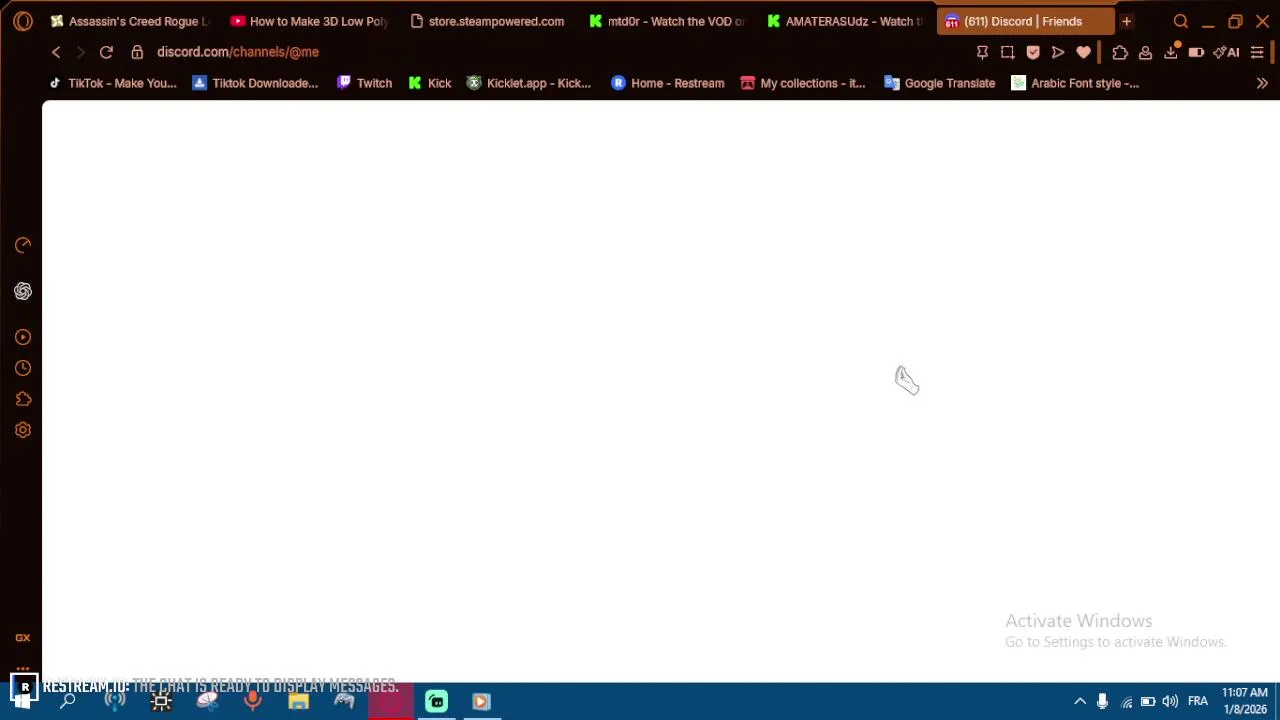
Task: Reload the Discord page
Action: 106,52
